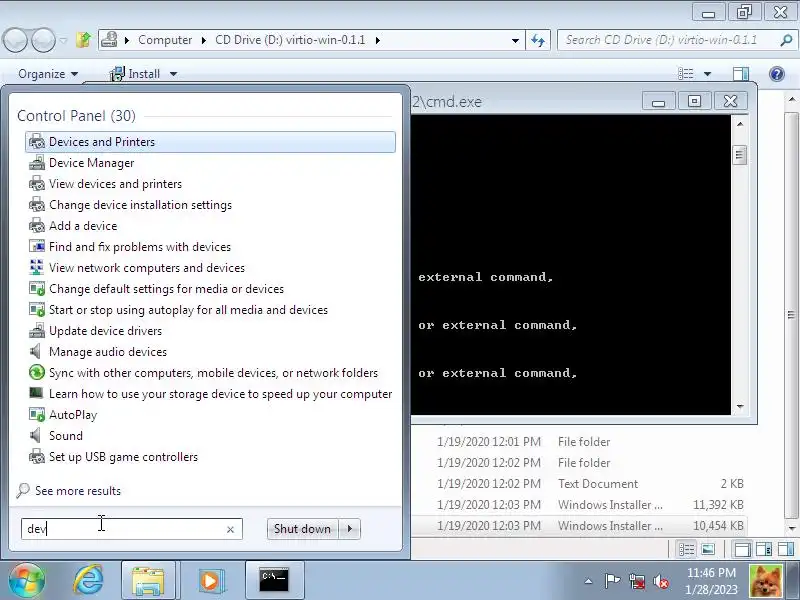Open Devices and Printers result

(210, 142)
